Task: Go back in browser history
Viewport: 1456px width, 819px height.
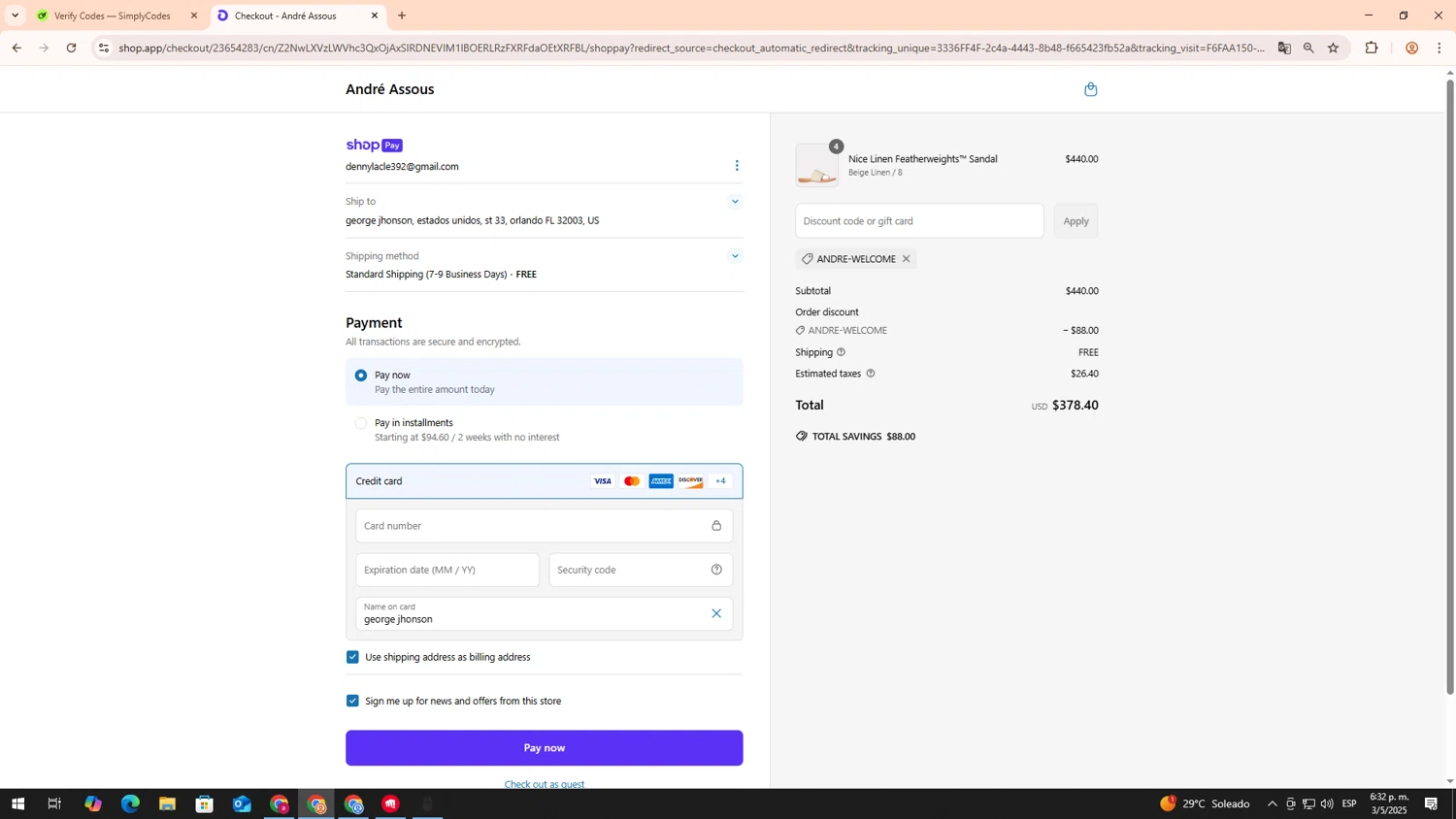Action: [x=17, y=48]
